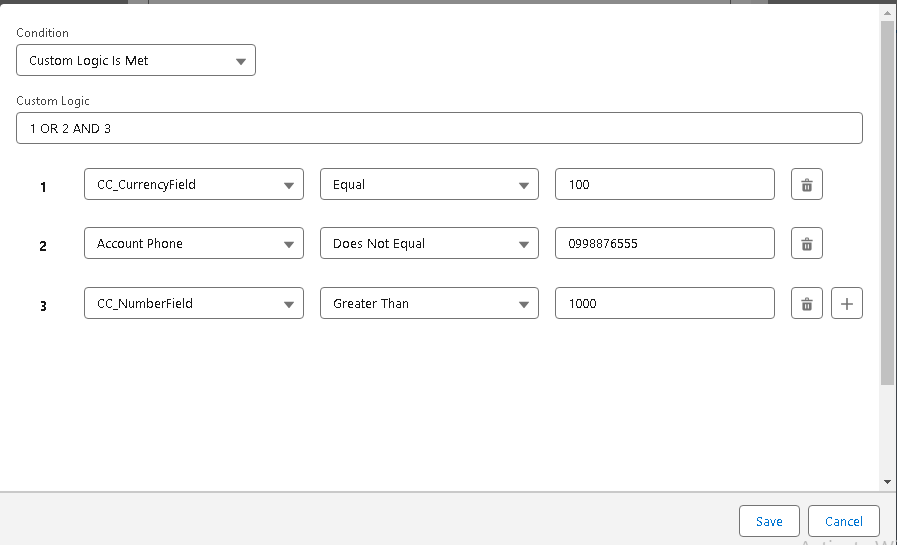Screen dimensions: 897x545
Task: Add new condition row with plus icon
Action: [847, 304]
